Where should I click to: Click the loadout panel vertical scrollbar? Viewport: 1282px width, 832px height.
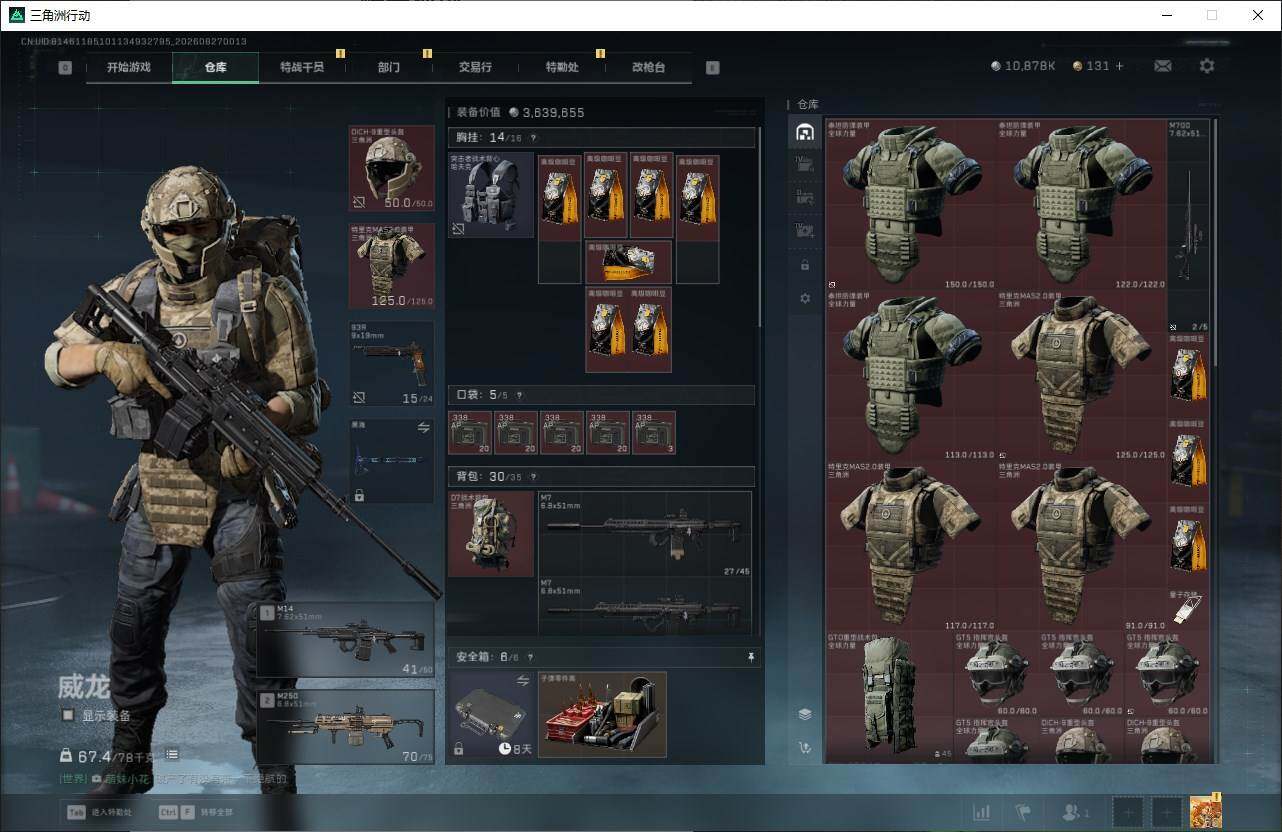[x=760, y=225]
